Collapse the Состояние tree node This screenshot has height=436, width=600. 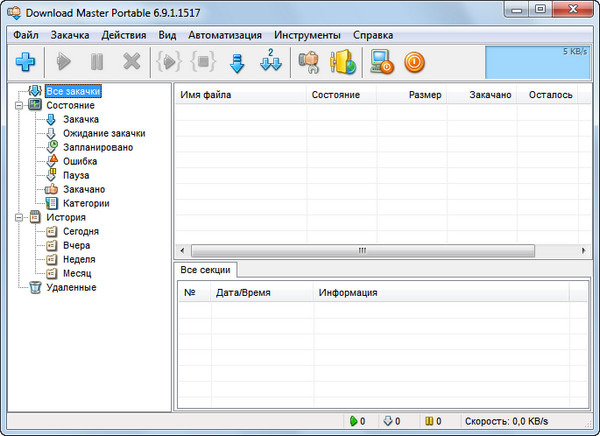click(x=20, y=105)
